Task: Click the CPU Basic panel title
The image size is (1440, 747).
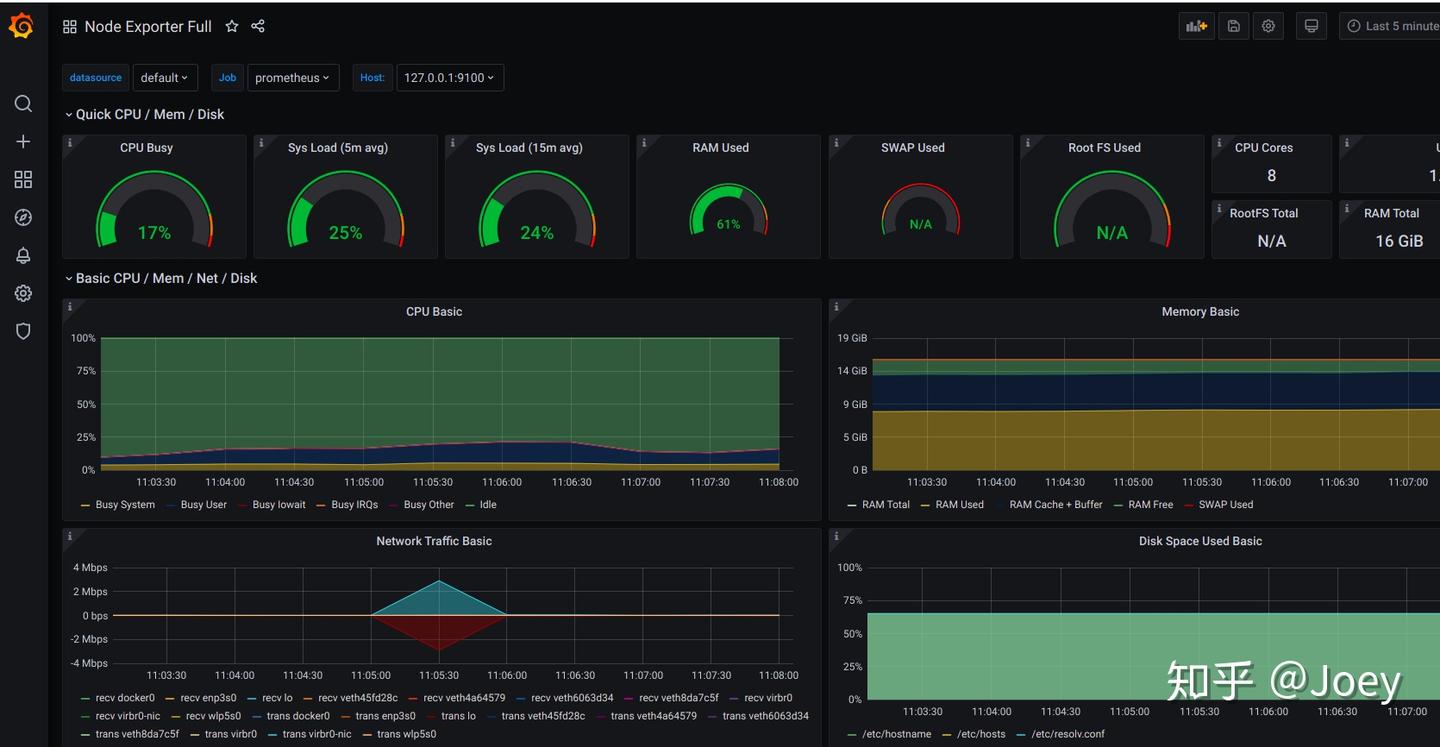Action: pyautogui.click(x=434, y=312)
